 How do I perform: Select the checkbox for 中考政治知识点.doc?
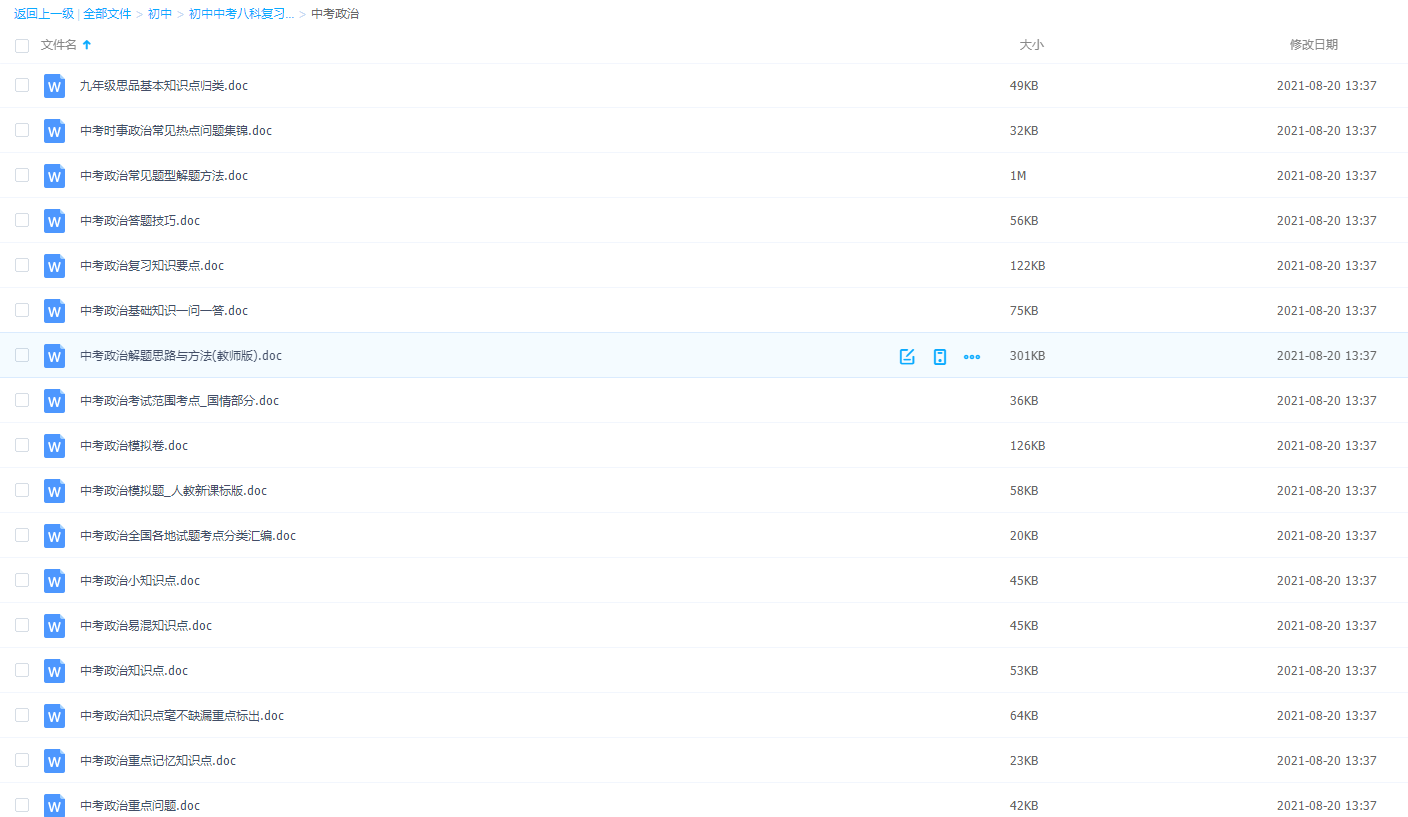pyautogui.click(x=22, y=670)
